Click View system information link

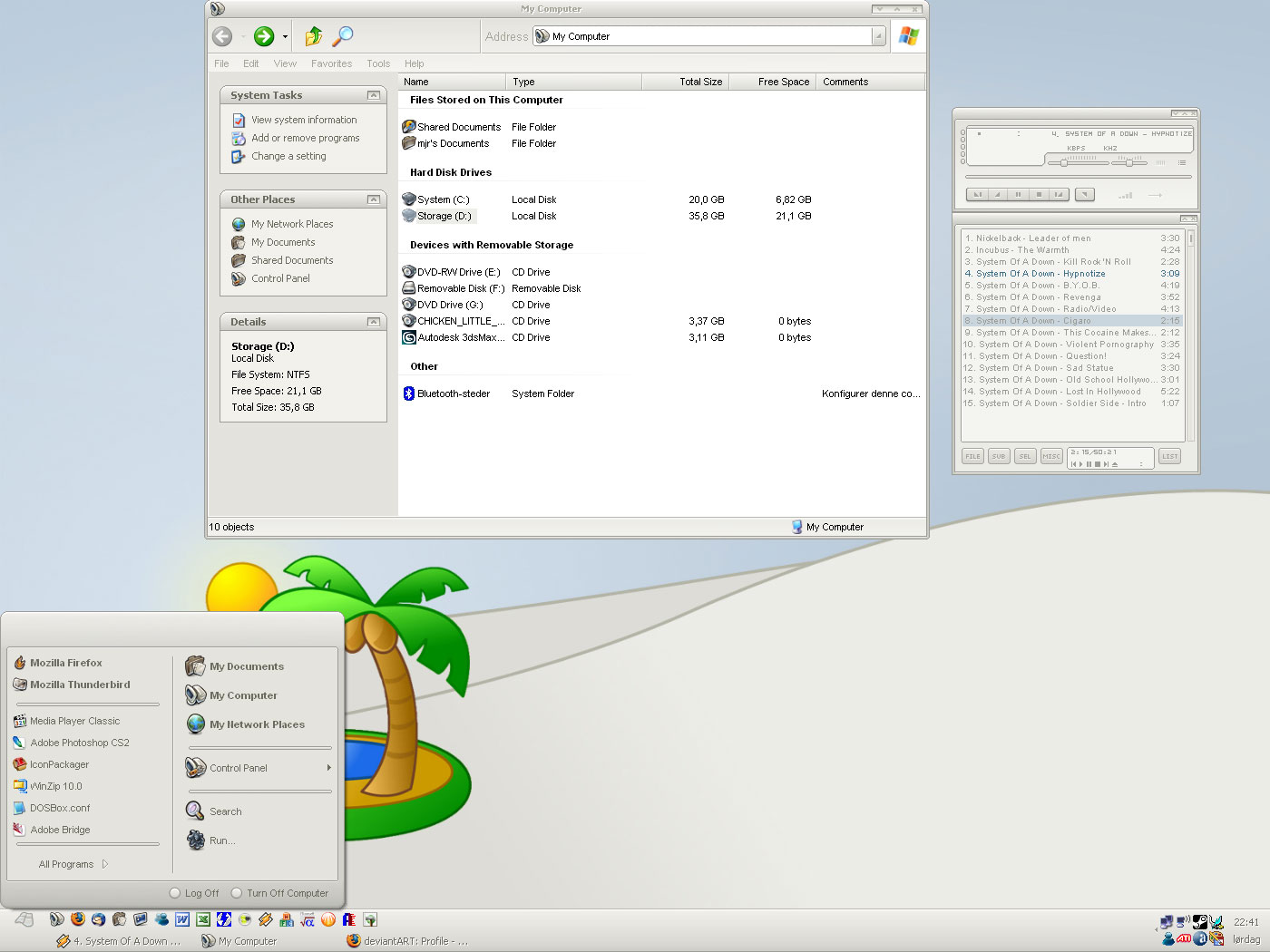pyautogui.click(x=304, y=120)
